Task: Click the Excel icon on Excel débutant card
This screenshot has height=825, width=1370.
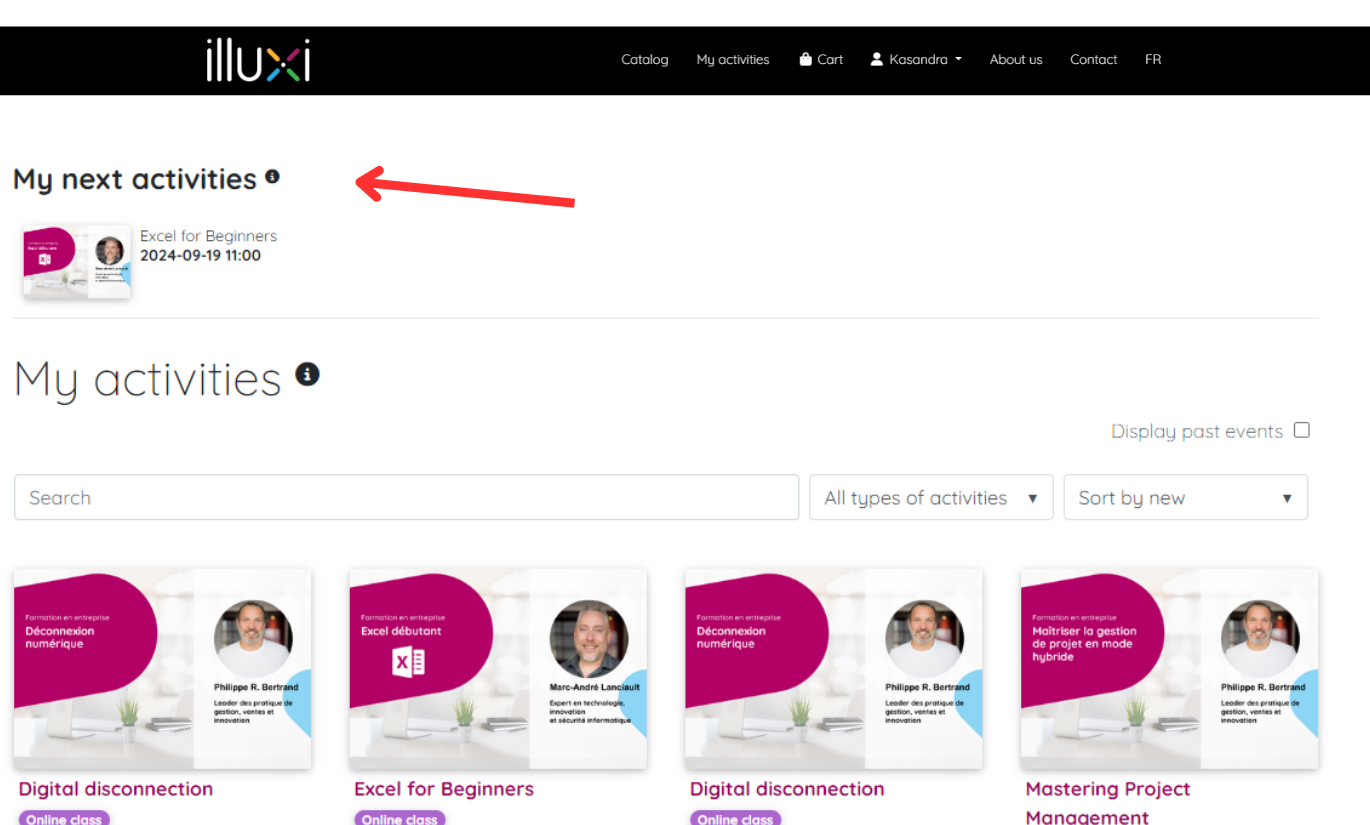Action: pos(408,661)
